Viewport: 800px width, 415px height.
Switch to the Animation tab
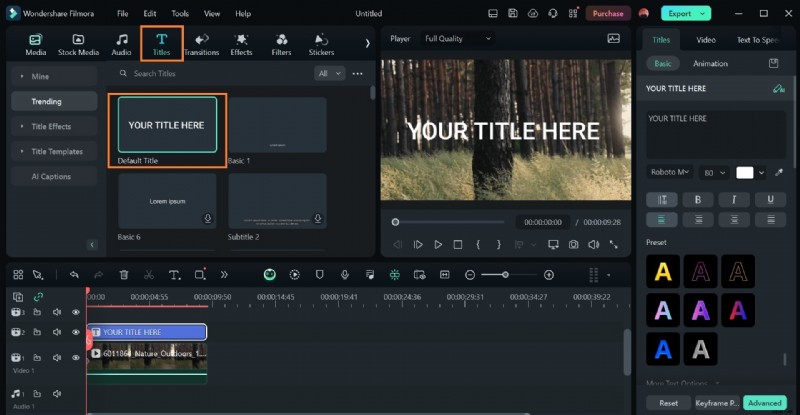click(x=710, y=63)
